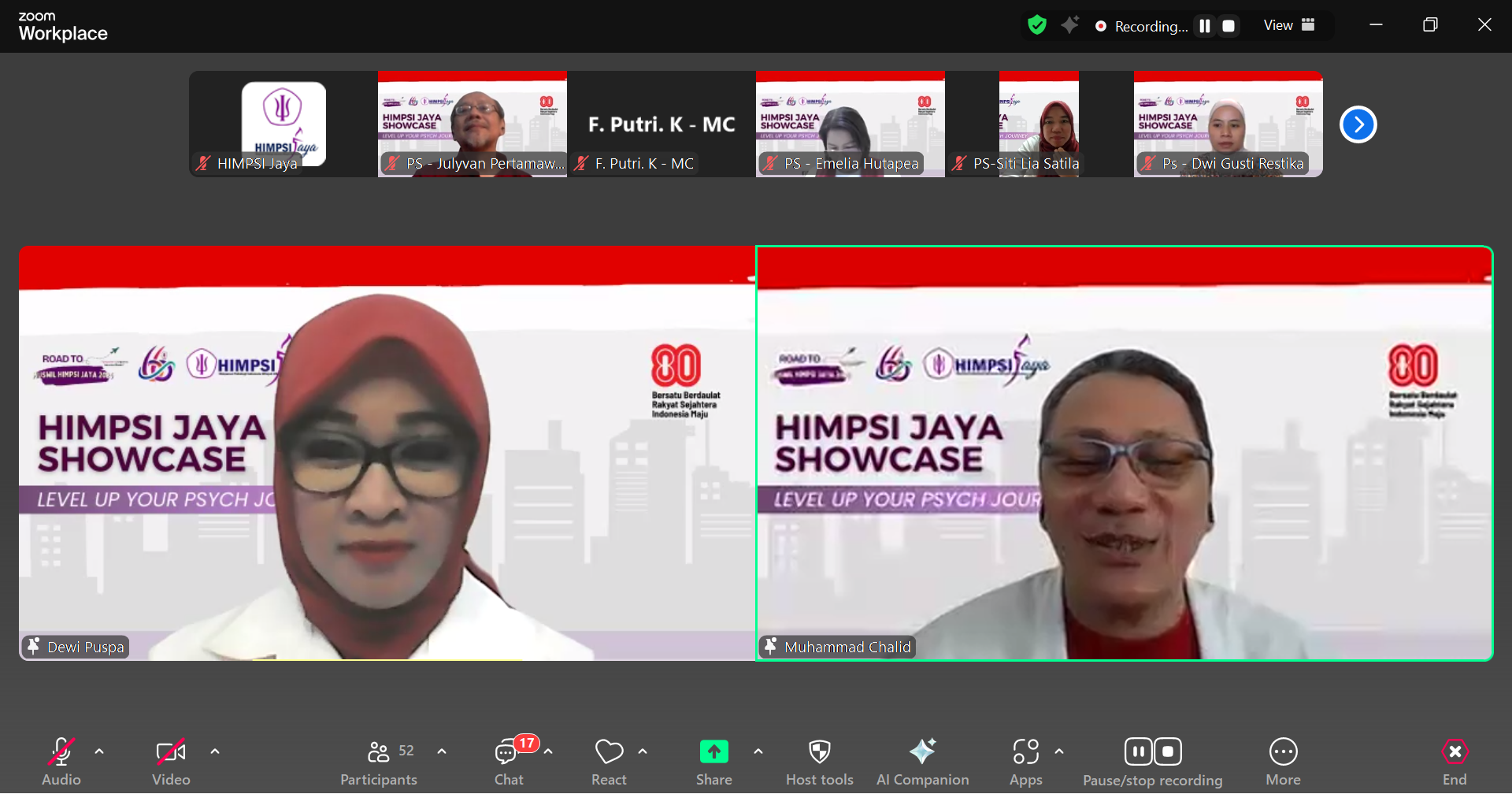
Task: Click the AI Companion sparkle in title bar
Action: tap(1069, 25)
